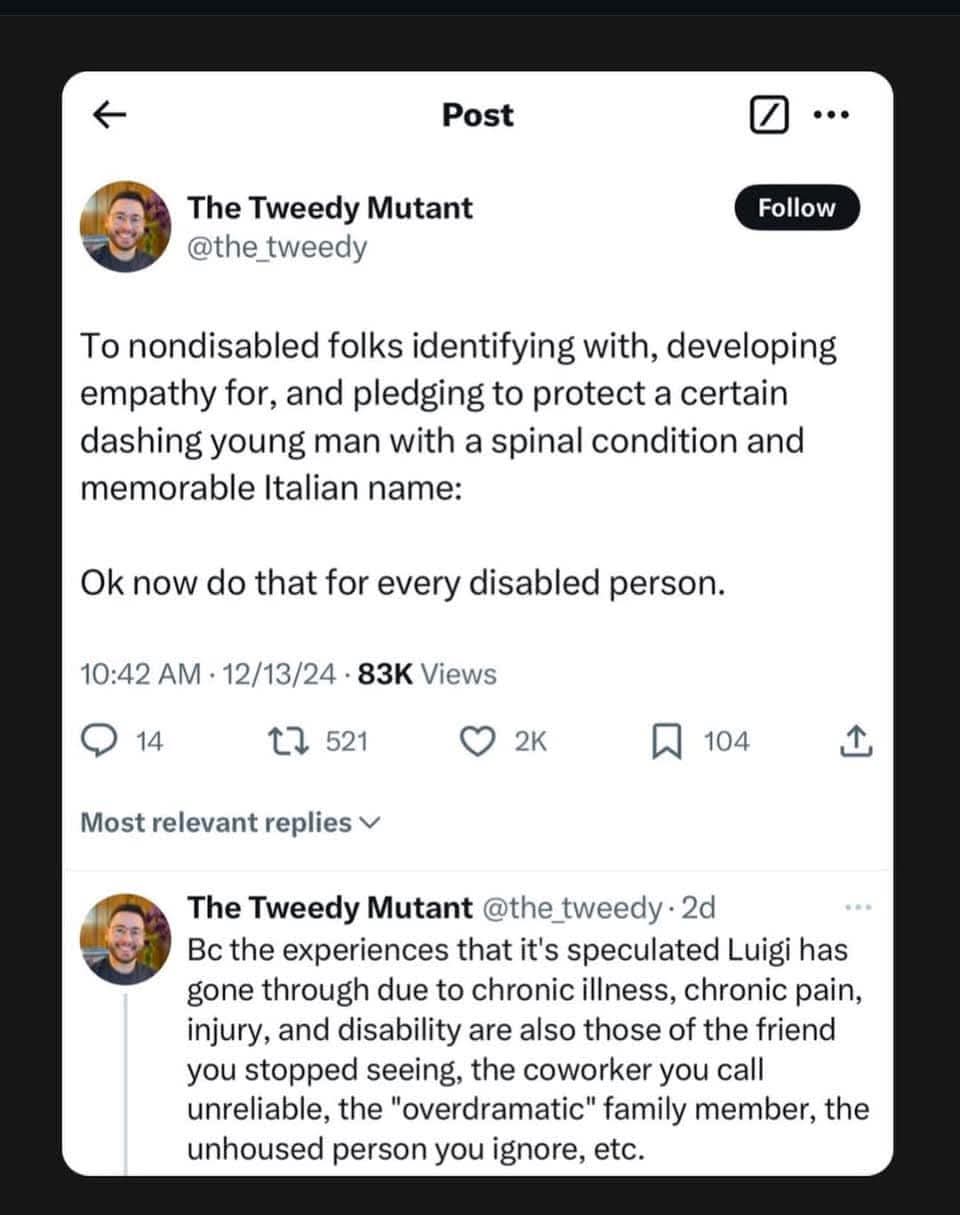Open the reply author's avatar
960x1215 pixels.
(x=125, y=939)
